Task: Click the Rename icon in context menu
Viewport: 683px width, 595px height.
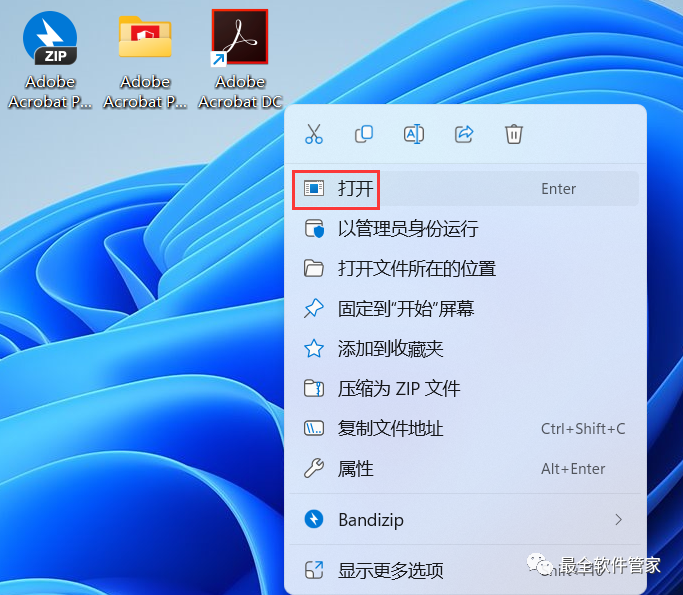Action: [414, 134]
